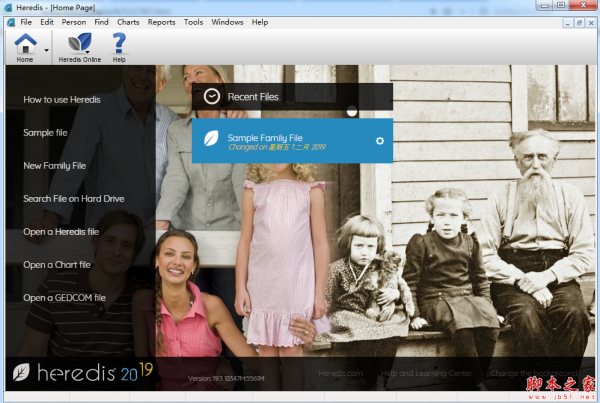Click Change the background link
The image size is (600, 403).
point(533,373)
